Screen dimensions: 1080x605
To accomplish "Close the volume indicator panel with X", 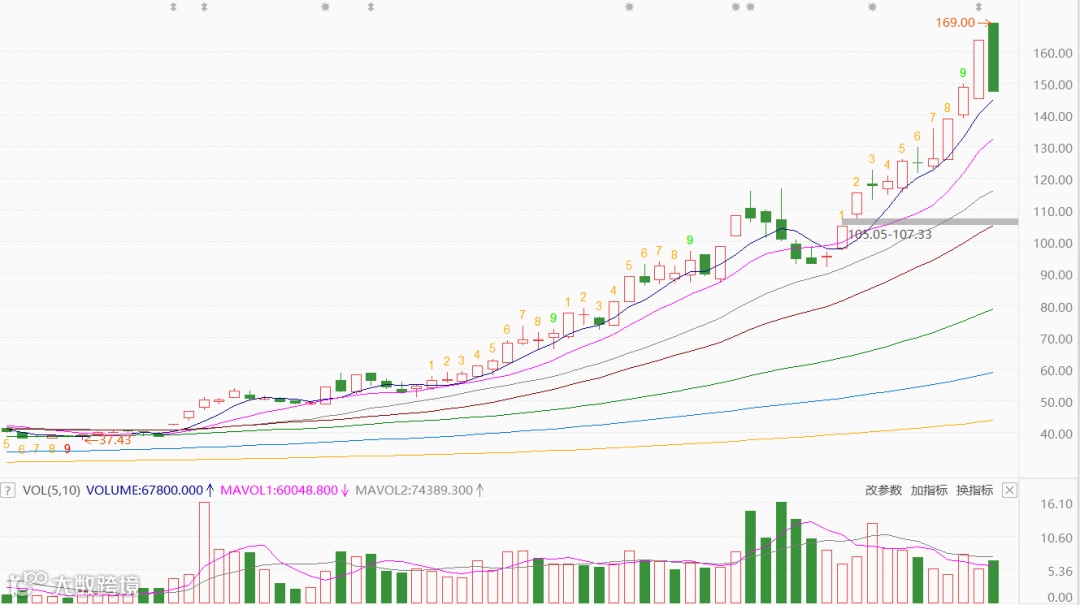I will pyautogui.click(x=1009, y=490).
